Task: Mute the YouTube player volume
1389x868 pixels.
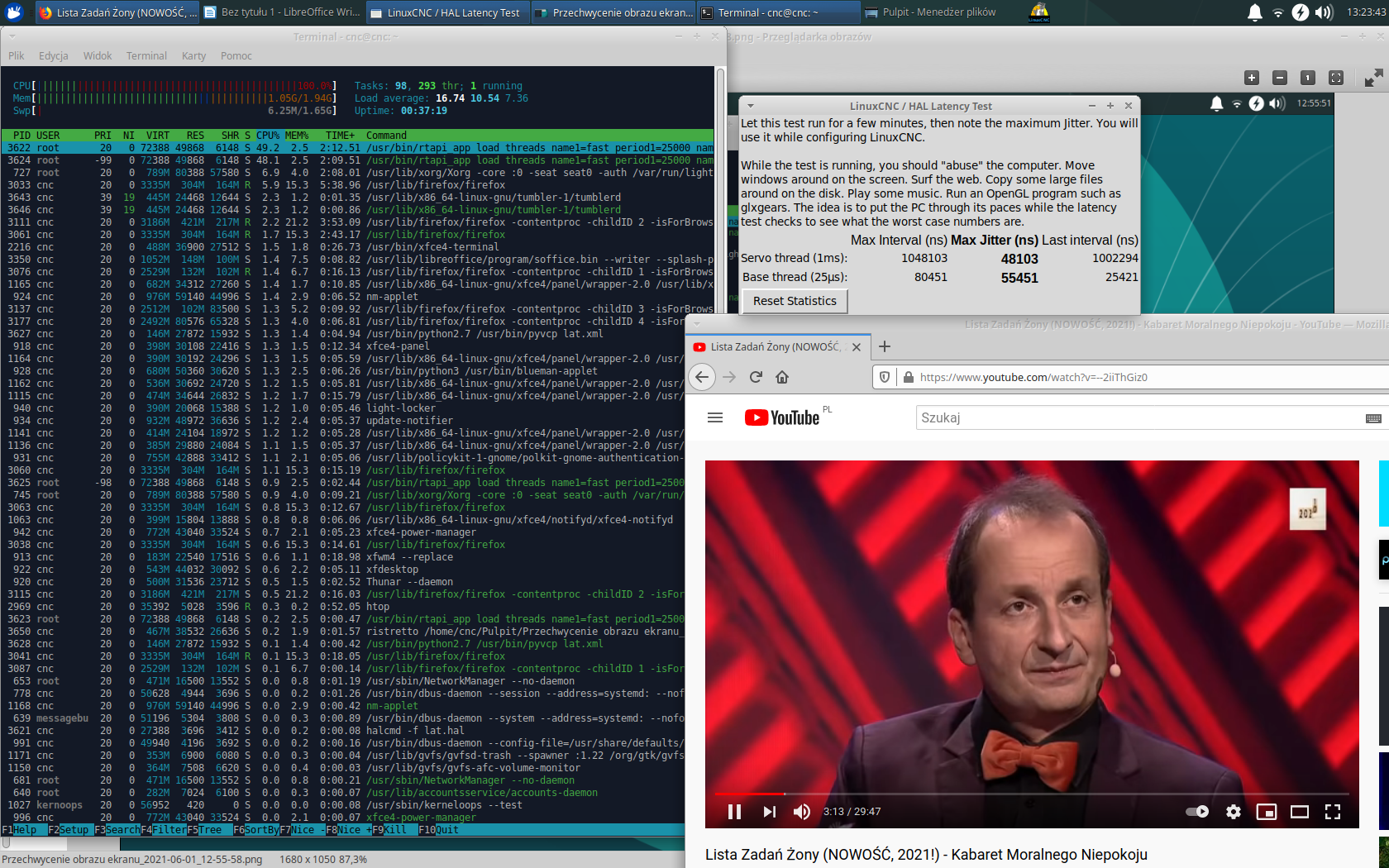Action: point(801,812)
